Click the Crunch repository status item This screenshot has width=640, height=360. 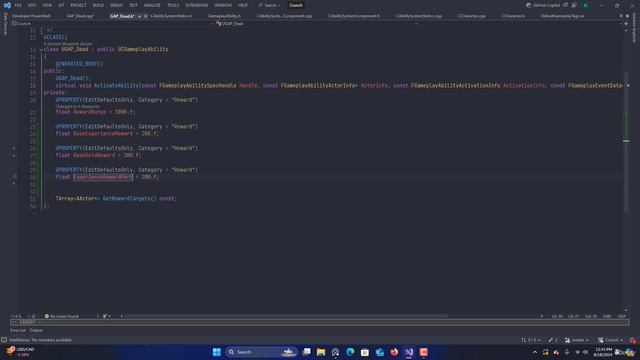tap(611, 340)
